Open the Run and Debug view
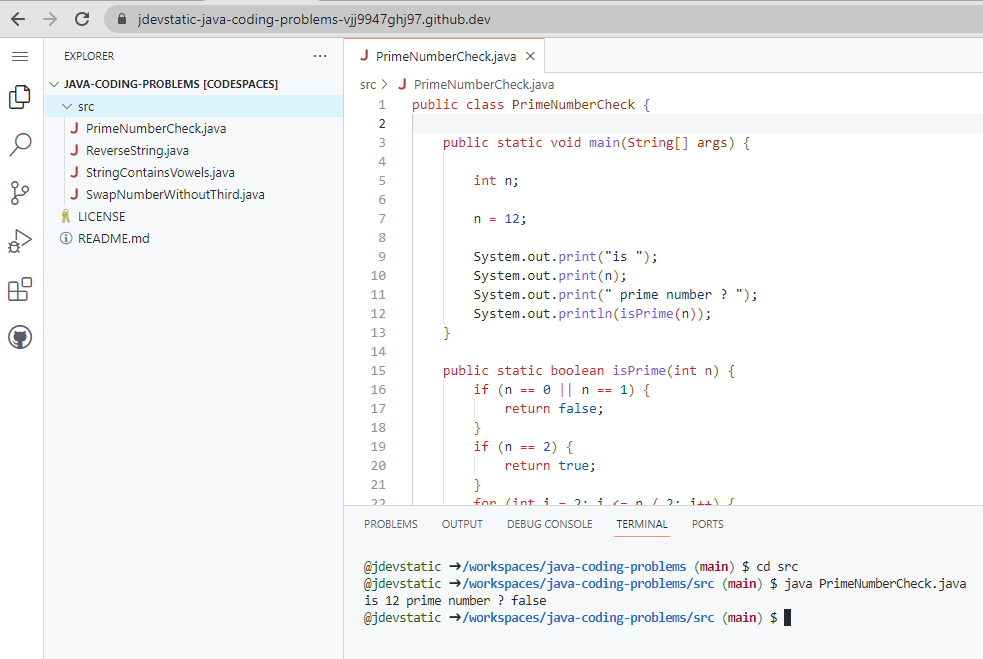 coord(19,241)
